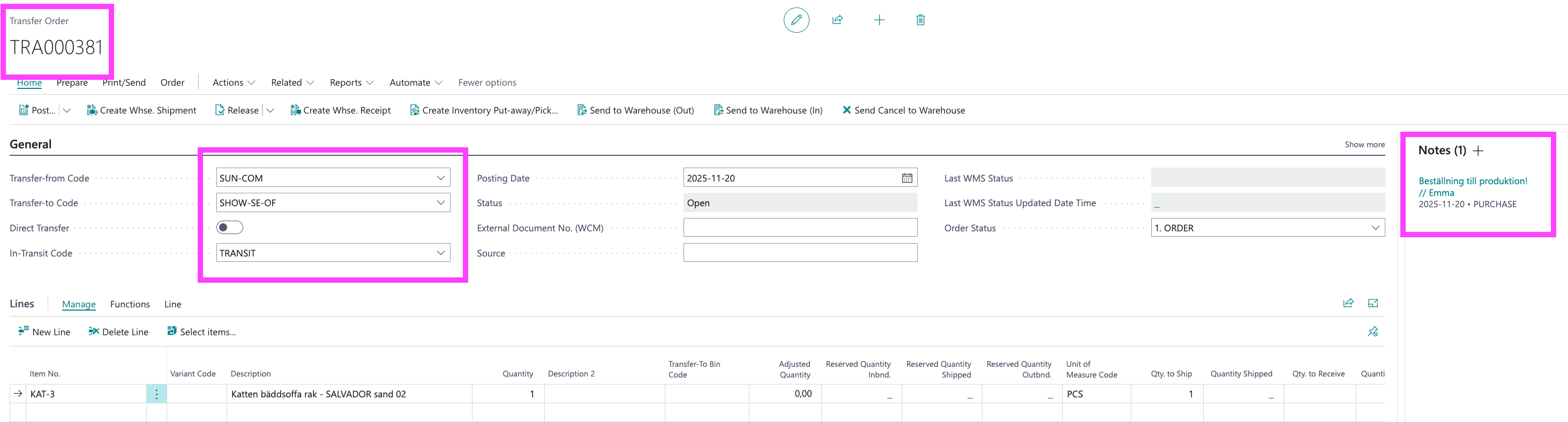1568x422 pixels.
Task: Open the Actions menu
Action: click(233, 82)
